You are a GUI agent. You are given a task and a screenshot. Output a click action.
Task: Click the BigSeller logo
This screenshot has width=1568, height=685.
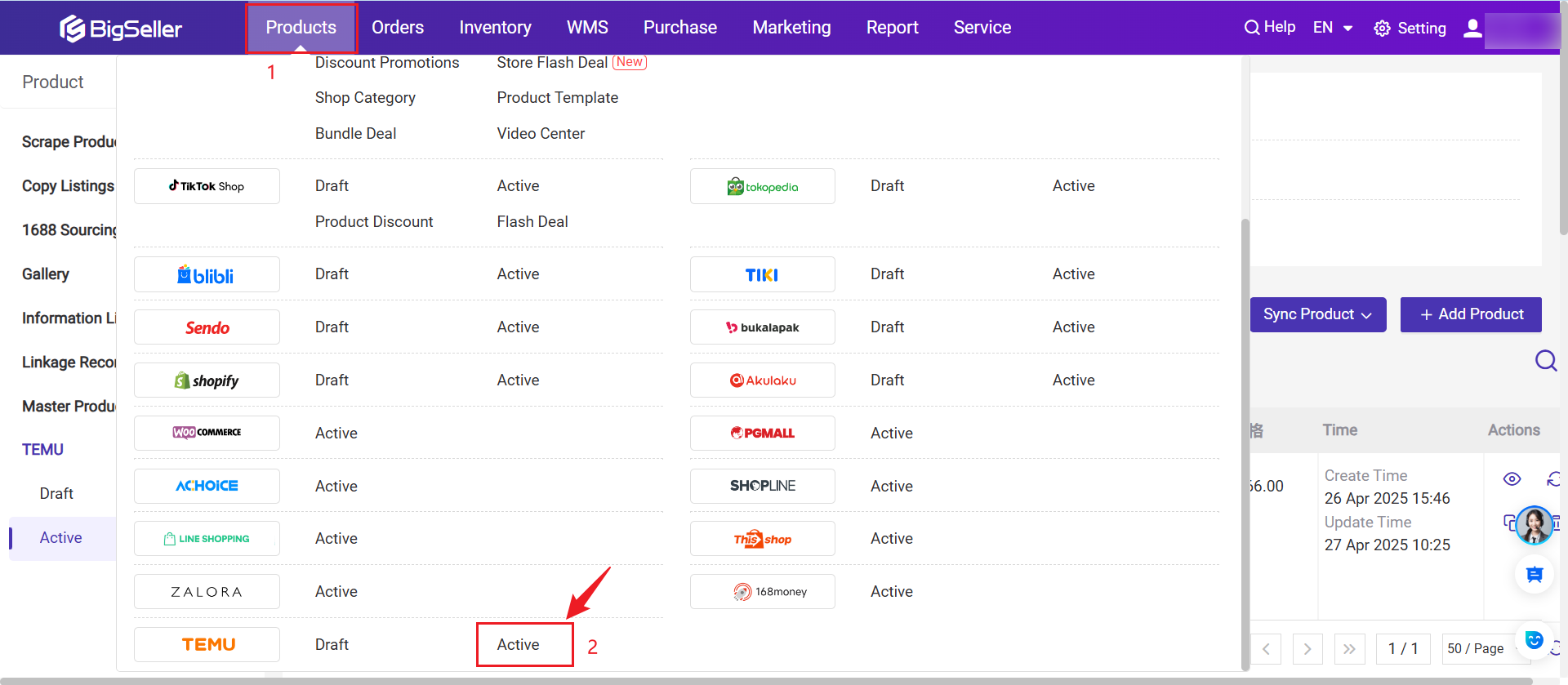tap(121, 29)
